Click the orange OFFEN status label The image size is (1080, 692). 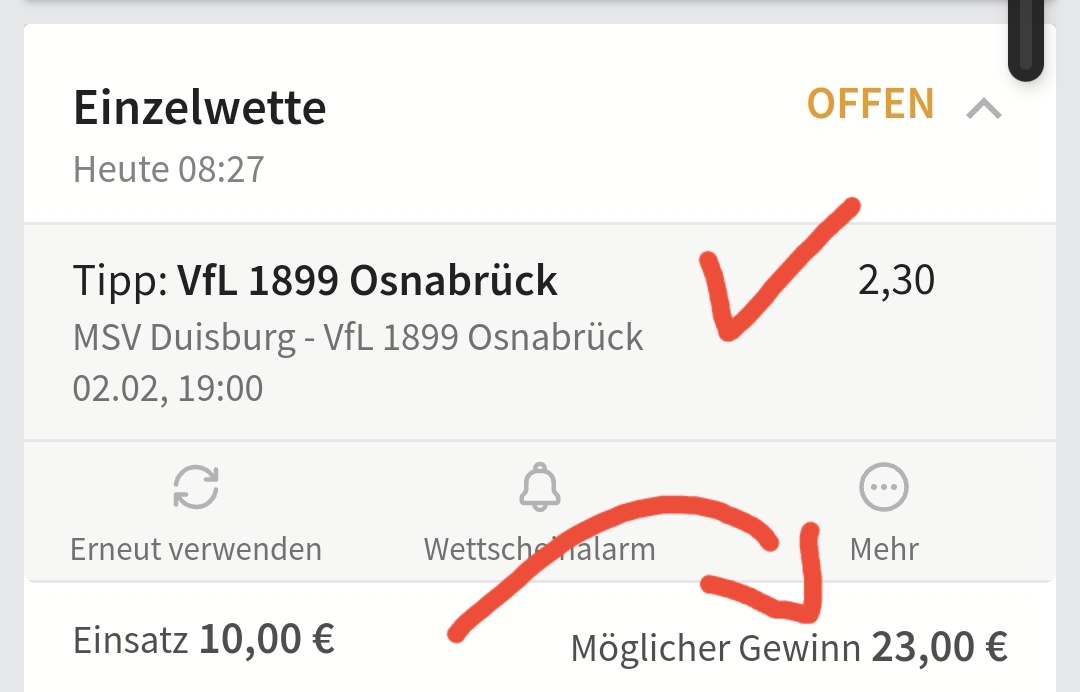click(x=870, y=104)
